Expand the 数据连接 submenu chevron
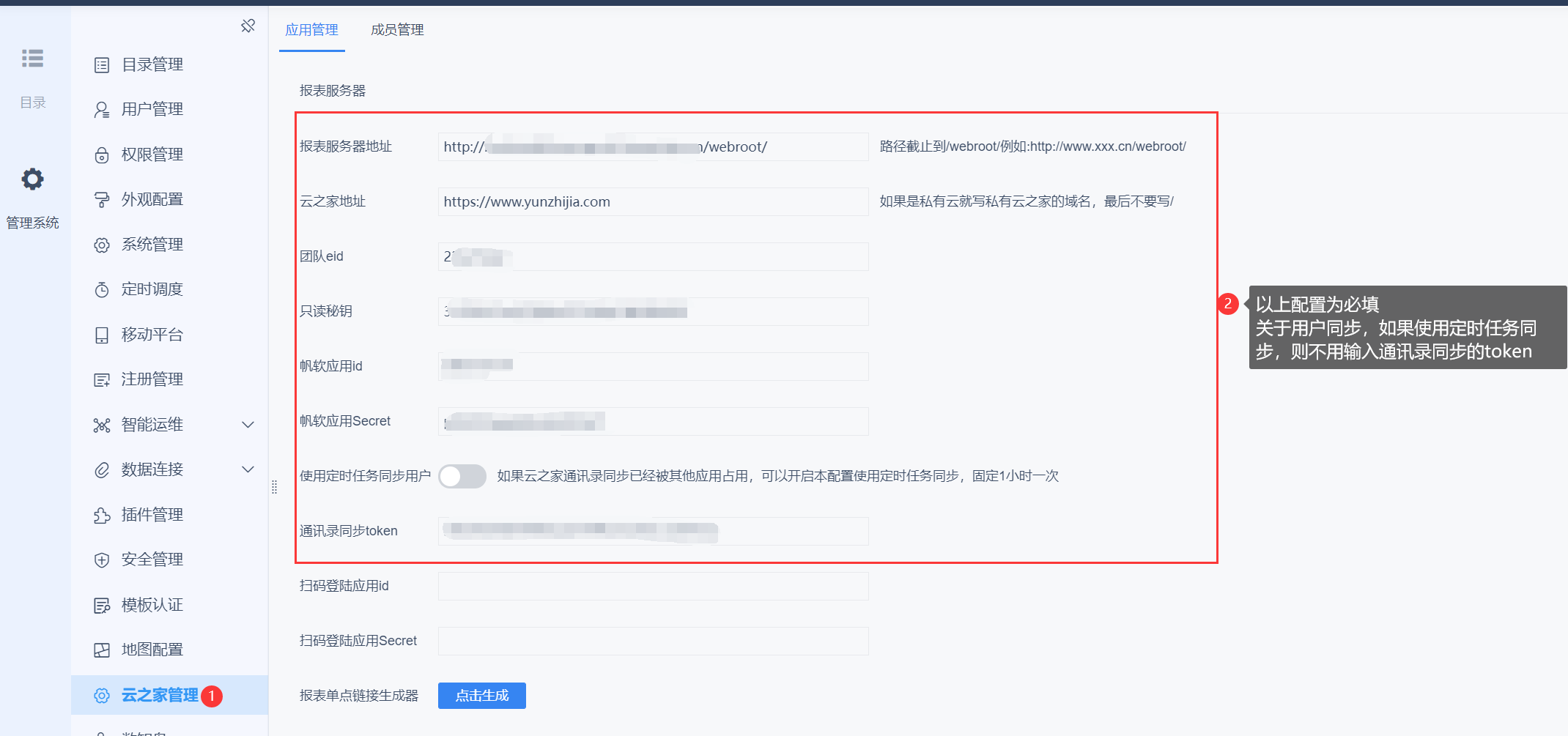1568x736 pixels. [x=248, y=469]
